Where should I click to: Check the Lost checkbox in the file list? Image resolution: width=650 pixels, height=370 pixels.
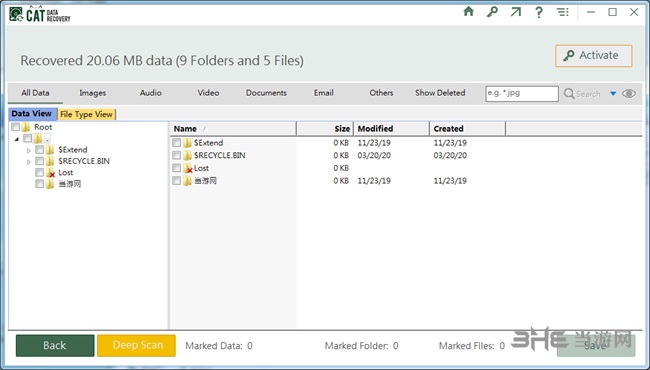pos(177,168)
